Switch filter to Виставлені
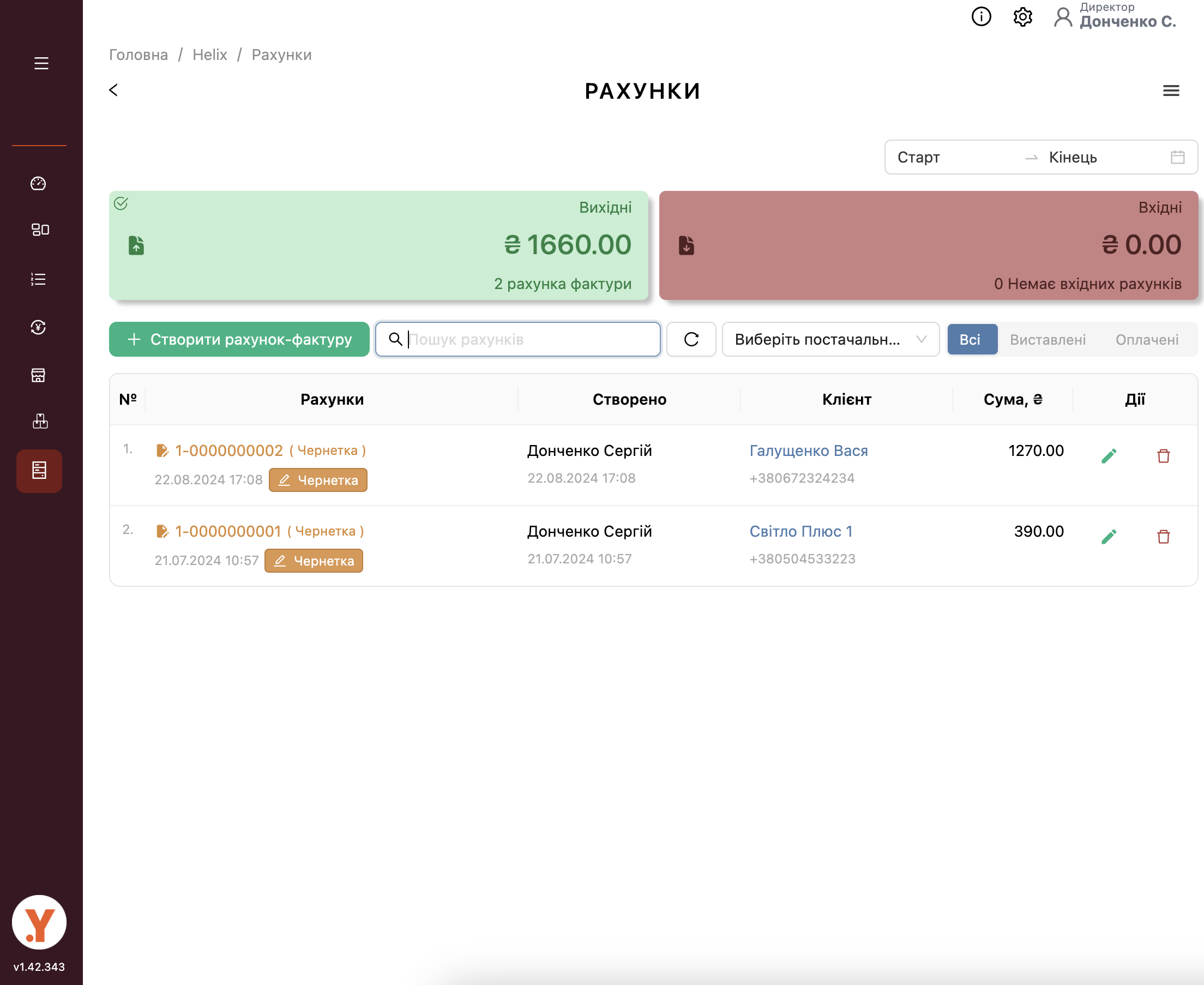Viewport: 1204px width, 985px height. point(1047,339)
